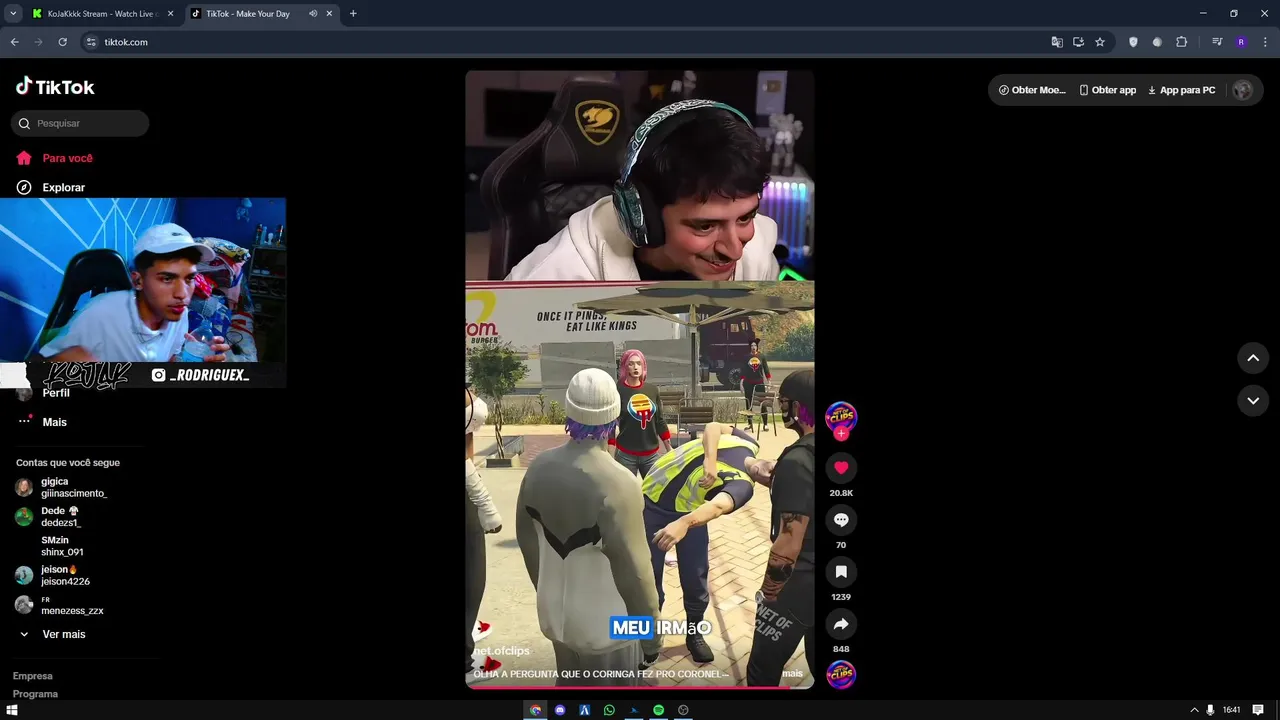Click Obter Moedas button
The height and width of the screenshot is (720, 1280).
click(x=1032, y=90)
